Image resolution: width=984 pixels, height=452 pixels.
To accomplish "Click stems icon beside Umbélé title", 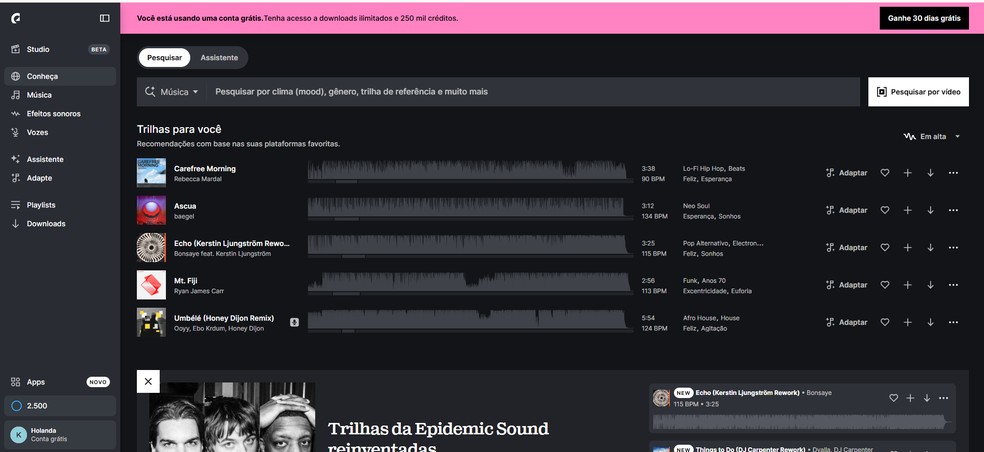I will point(294,322).
